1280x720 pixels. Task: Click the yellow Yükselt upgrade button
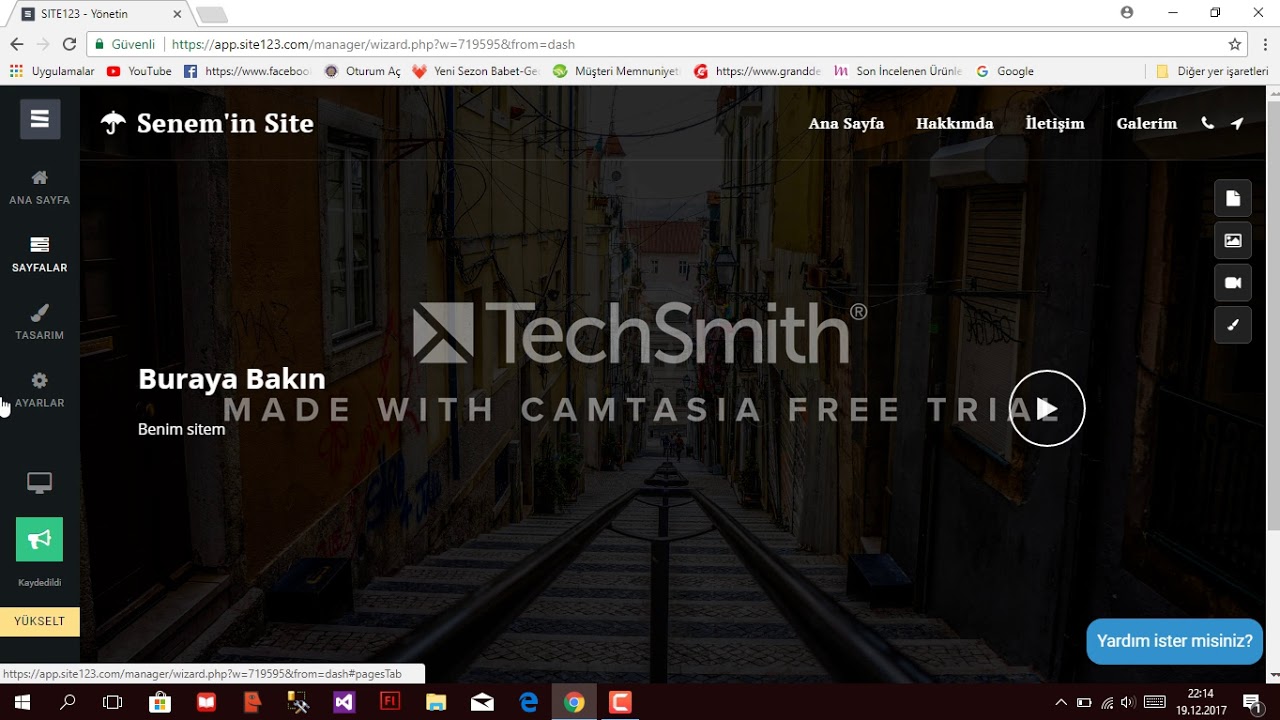(40, 621)
